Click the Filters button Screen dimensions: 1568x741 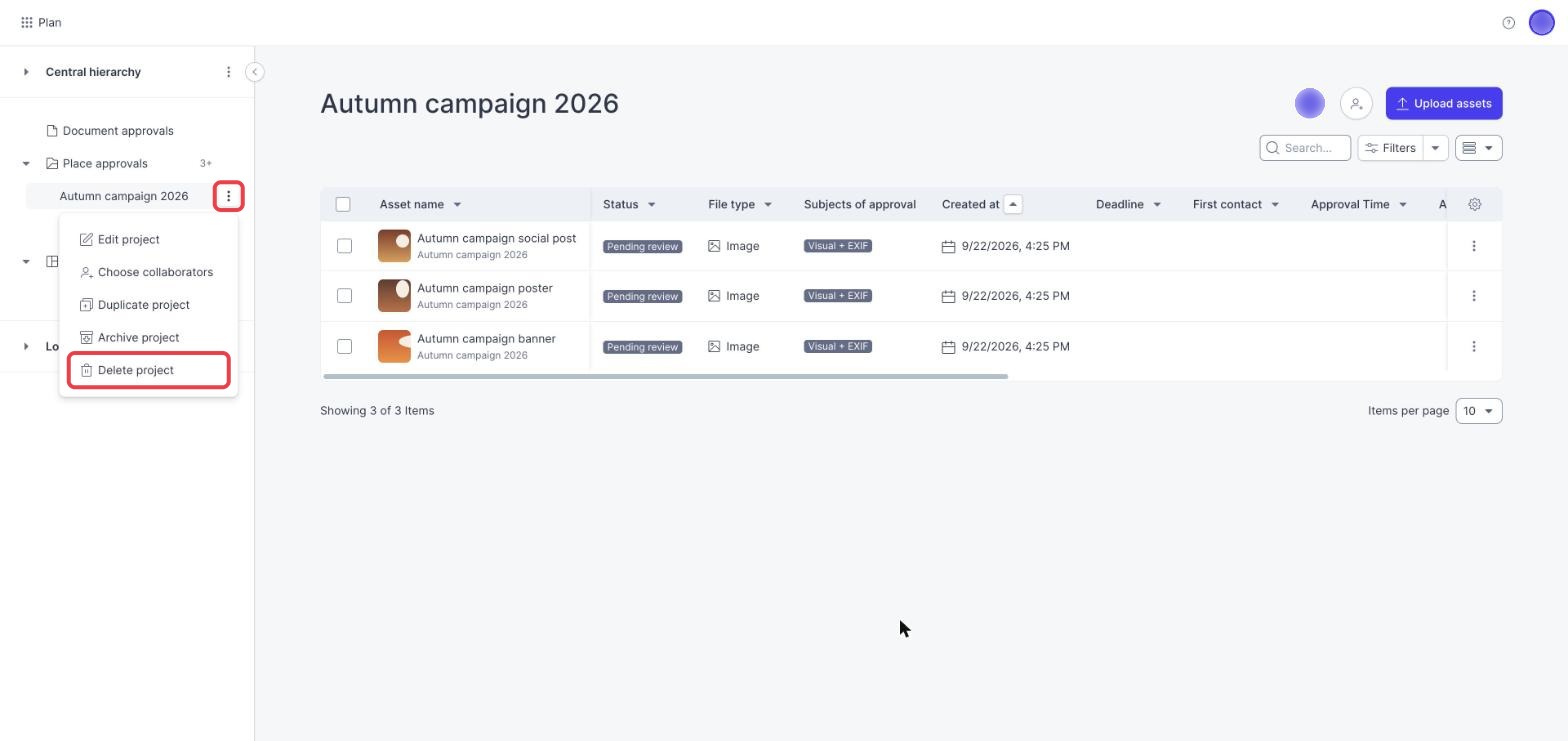[1390, 148]
